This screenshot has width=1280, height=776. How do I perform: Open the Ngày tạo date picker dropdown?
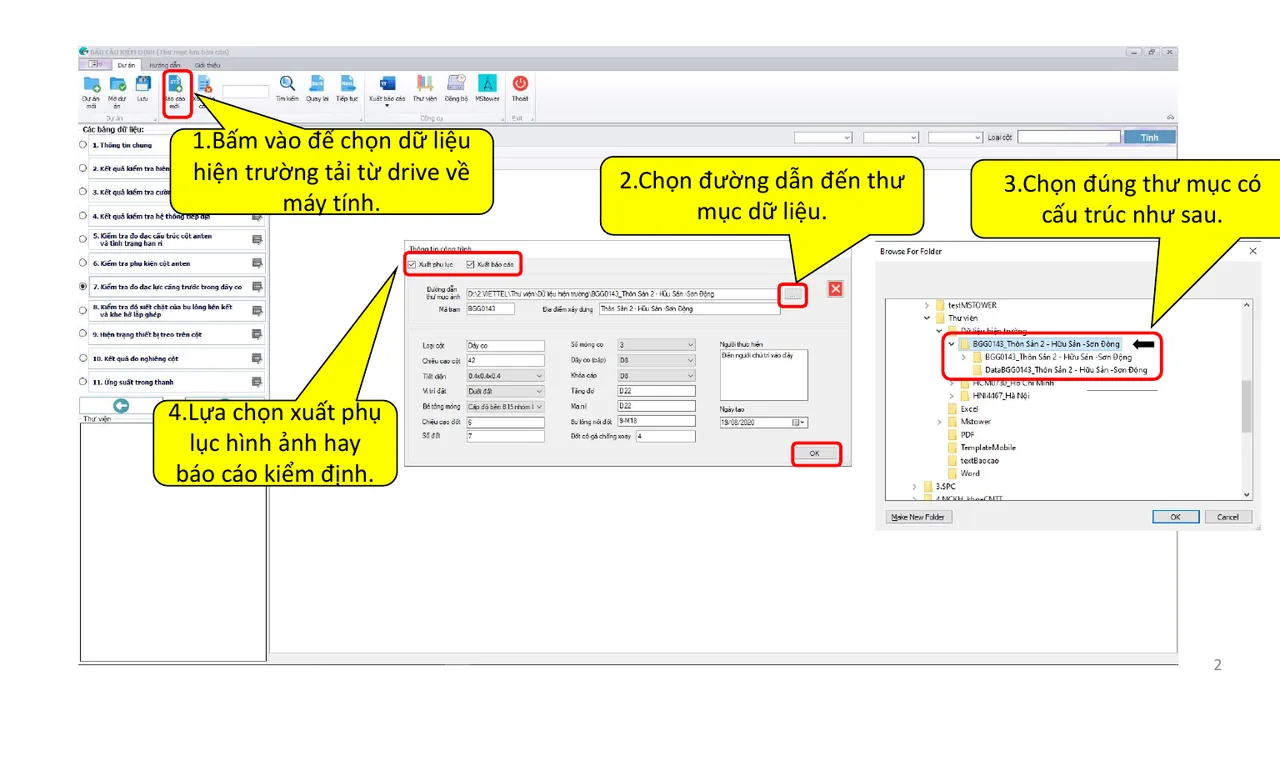coord(798,423)
